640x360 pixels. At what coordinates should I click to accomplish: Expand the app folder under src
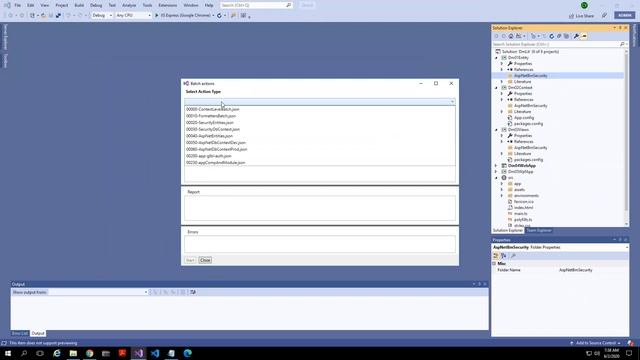pos(502,184)
